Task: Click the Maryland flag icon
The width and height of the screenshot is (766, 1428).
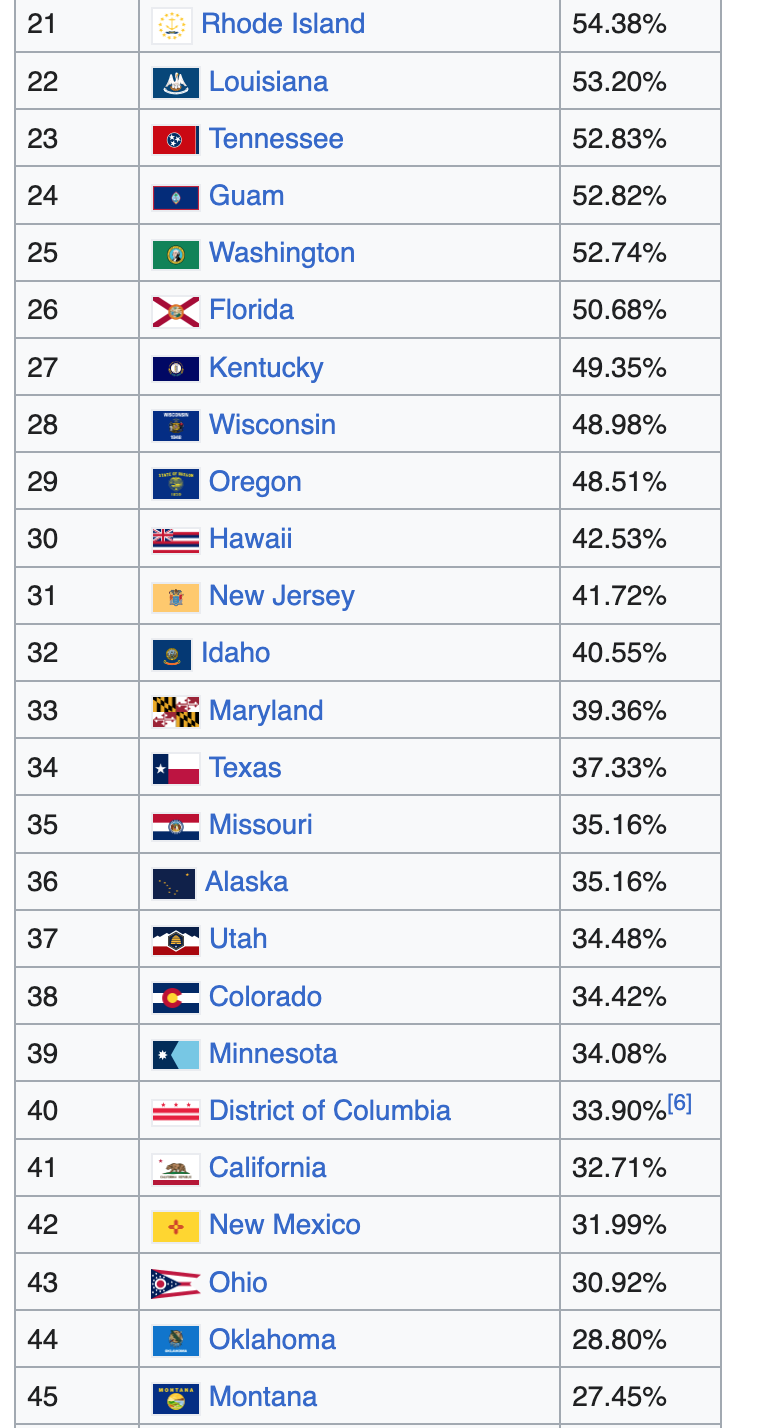Action: point(176,712)
